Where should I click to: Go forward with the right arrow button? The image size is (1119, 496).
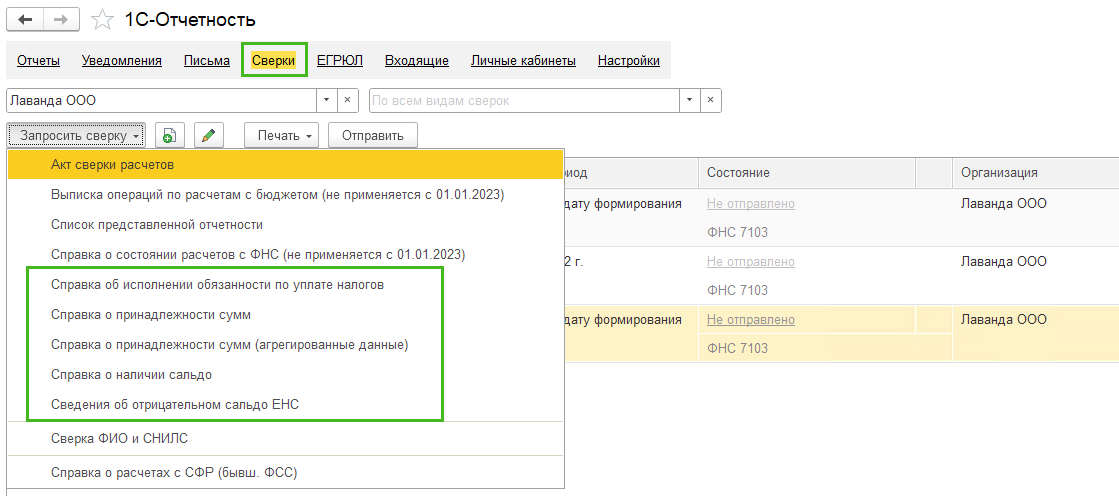pyautogui.click(x=61, y=19)
